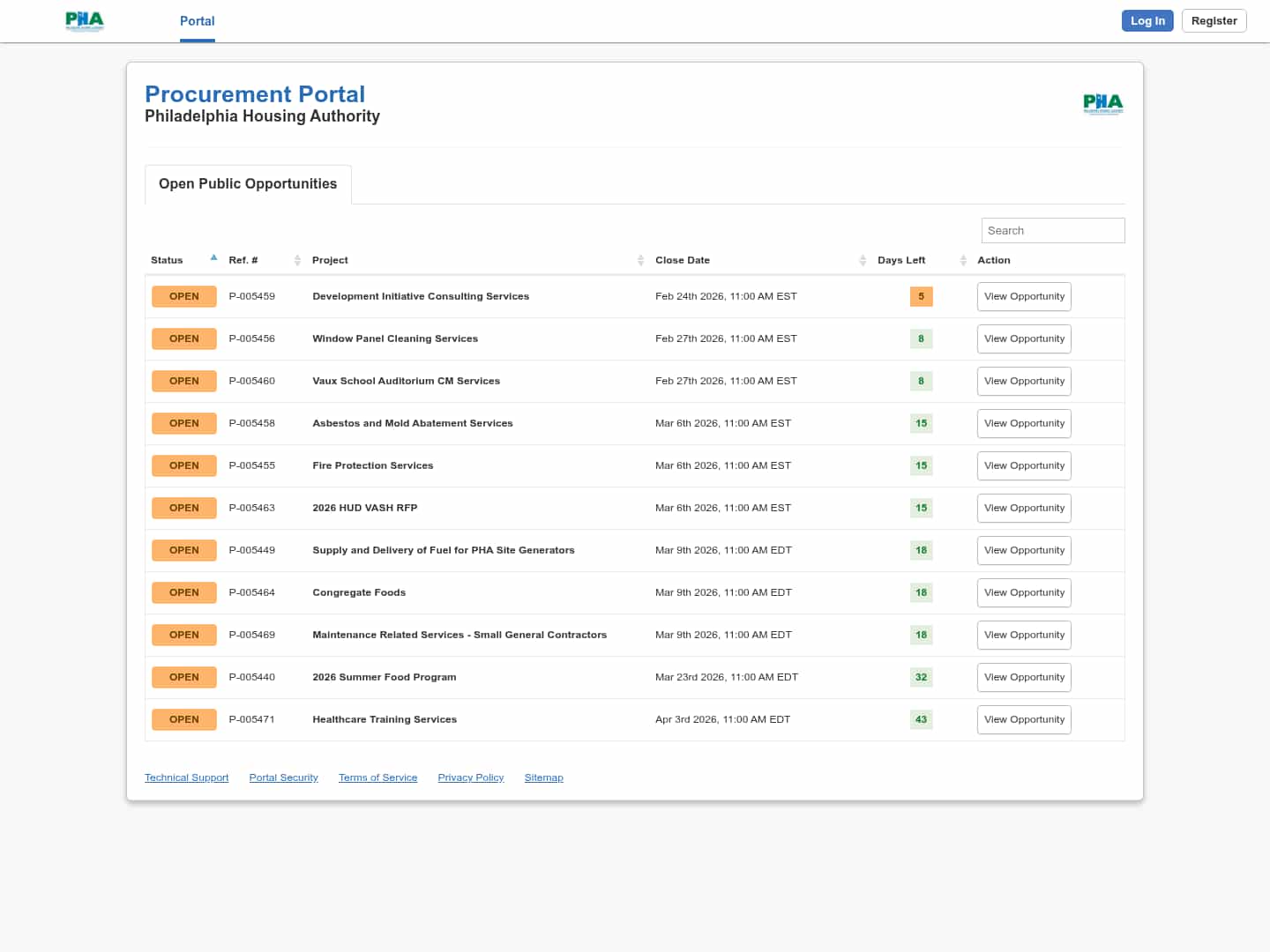
Task: Click the Register button
Action: (x=1214, y=21)
